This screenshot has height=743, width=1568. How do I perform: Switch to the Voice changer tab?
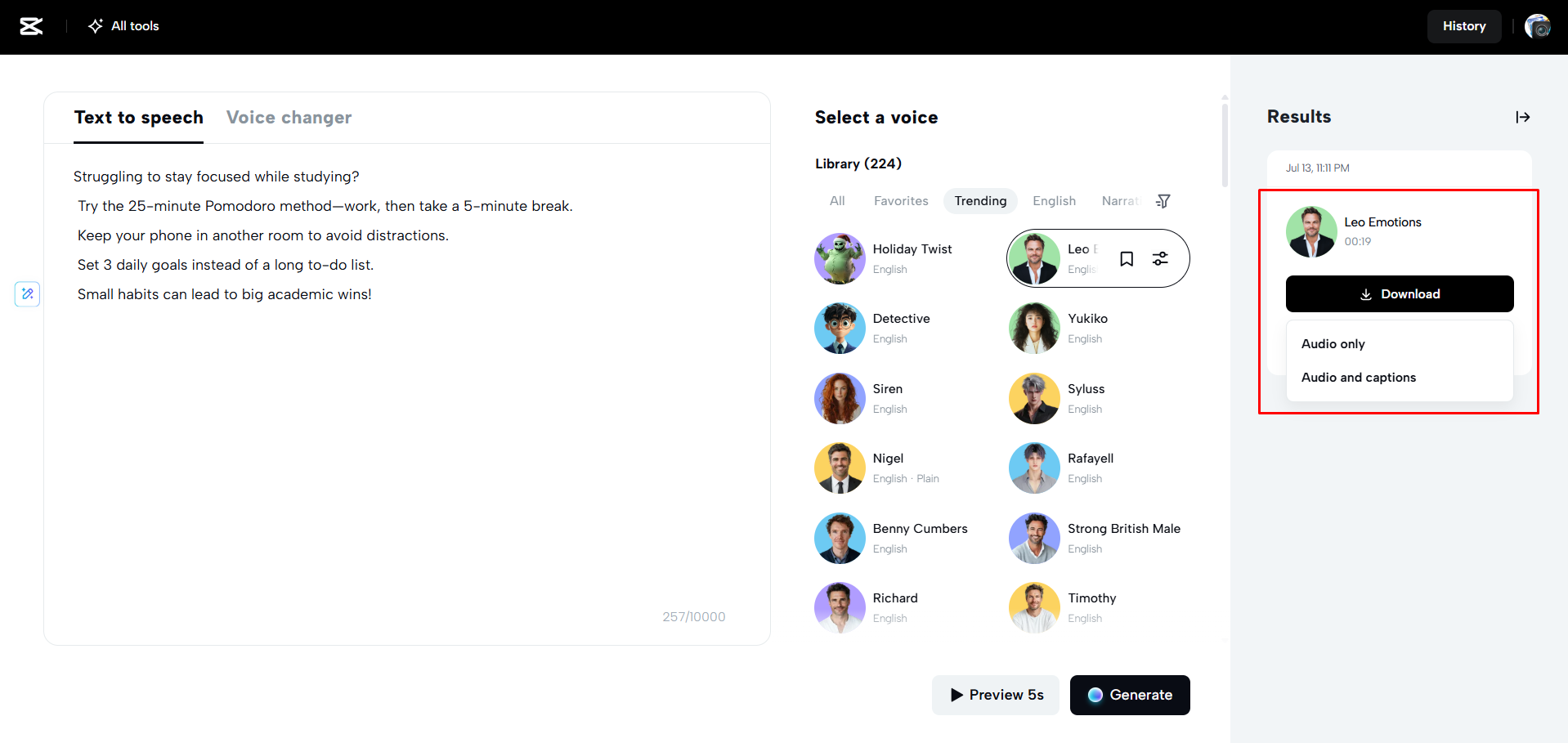point(289,118)
